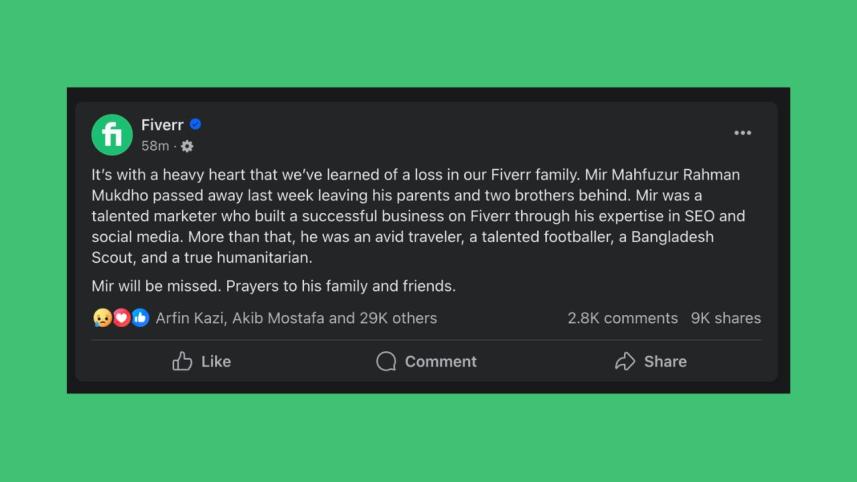Click the Share button label
The image size is (857, 482).
[x=665, y=361]
